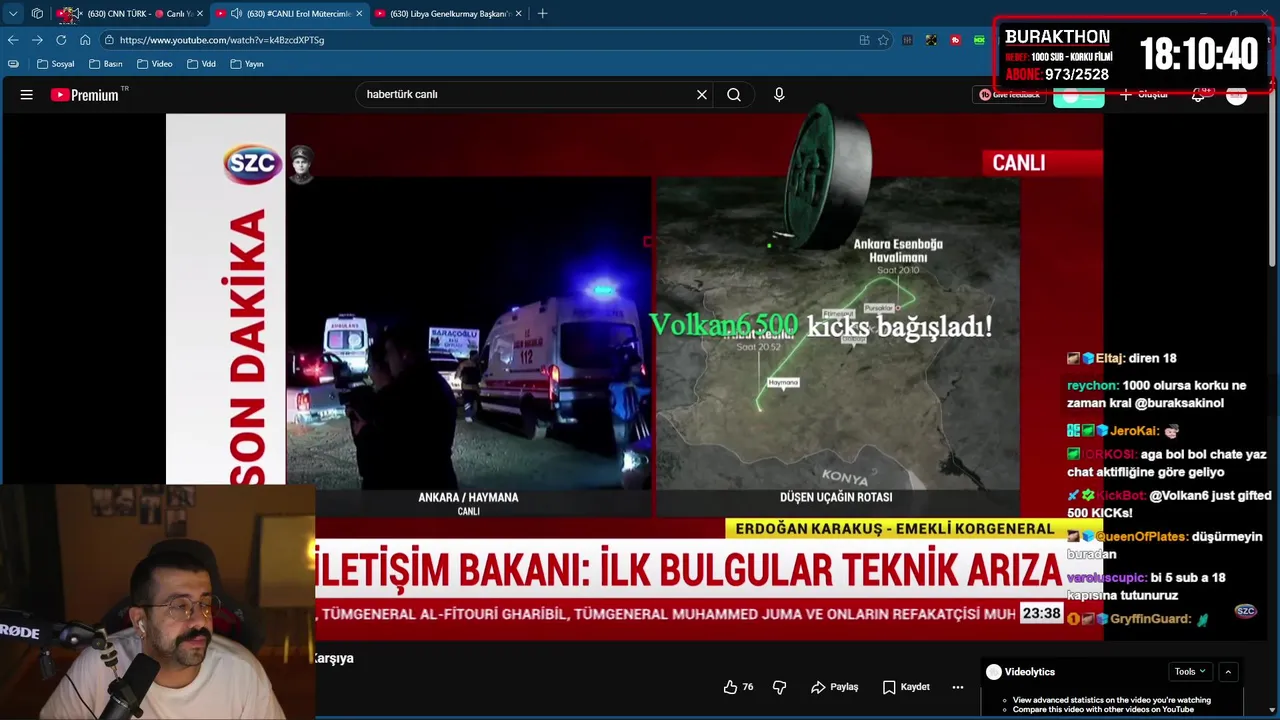Click the browser address bar URL

click(x=222, y=40)
